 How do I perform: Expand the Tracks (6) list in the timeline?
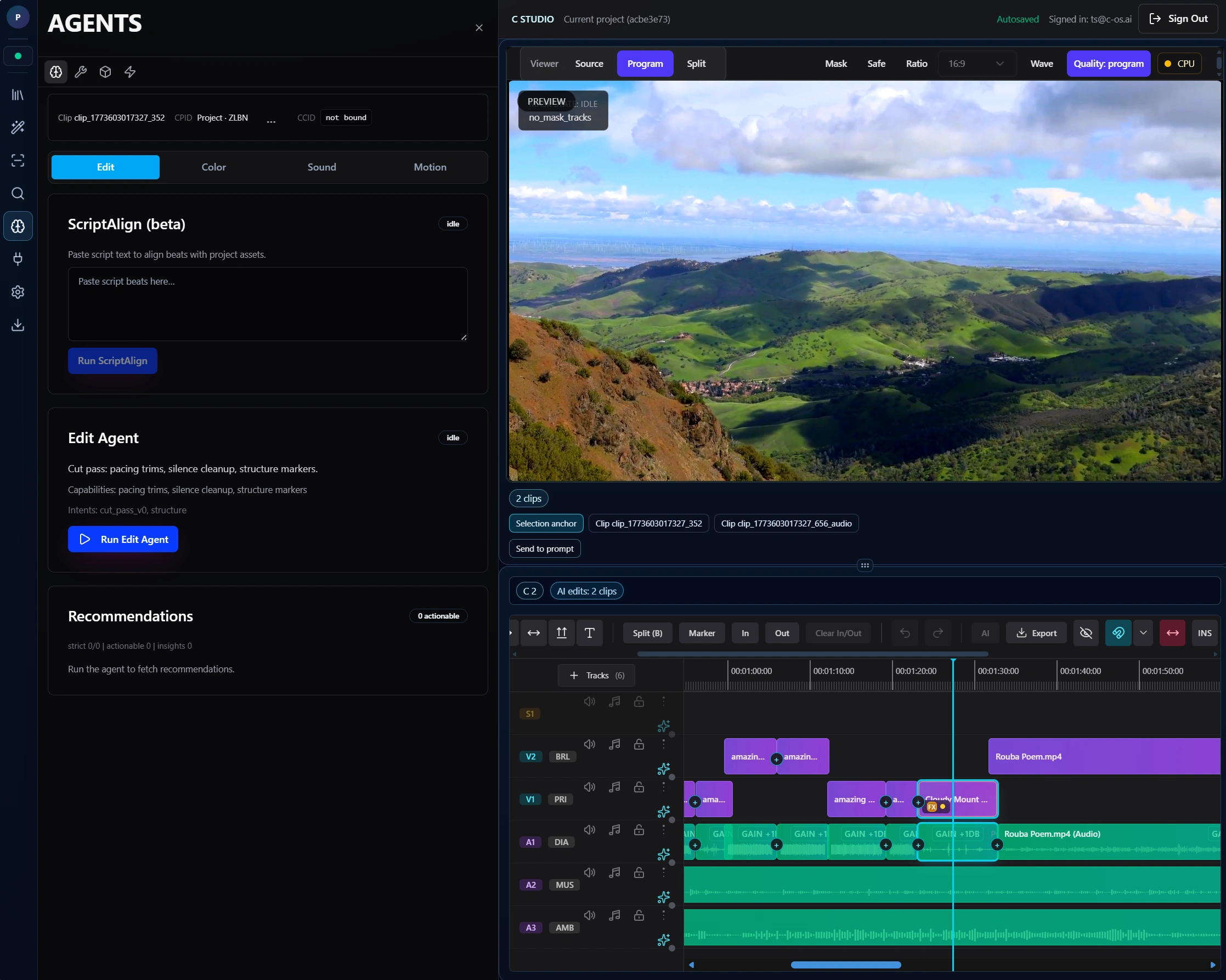click(596, 675)
